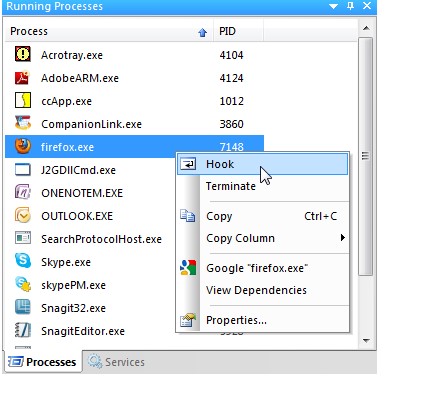Click the Skype.exe Skype icon
This screenshot has height=394, width=426.
(x=23, y=261)
